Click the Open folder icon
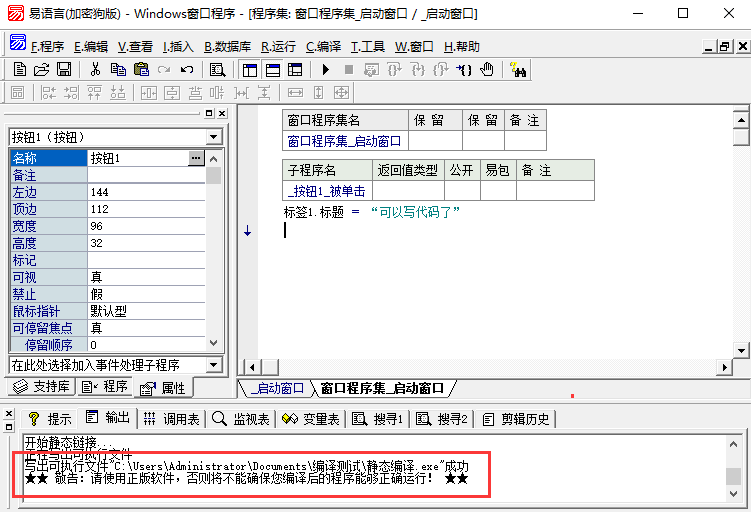751x512 pixels. (x=41, y=69)
